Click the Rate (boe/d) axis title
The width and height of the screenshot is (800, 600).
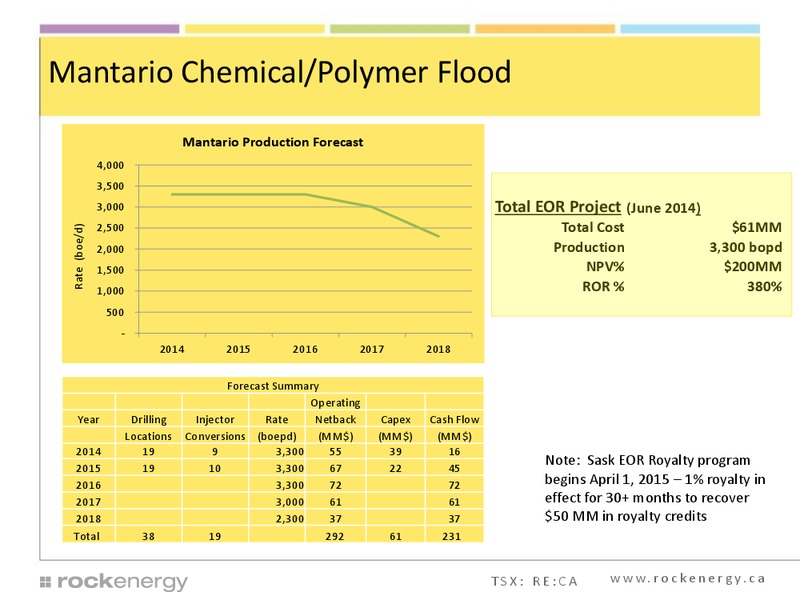(x=79, y=256)
